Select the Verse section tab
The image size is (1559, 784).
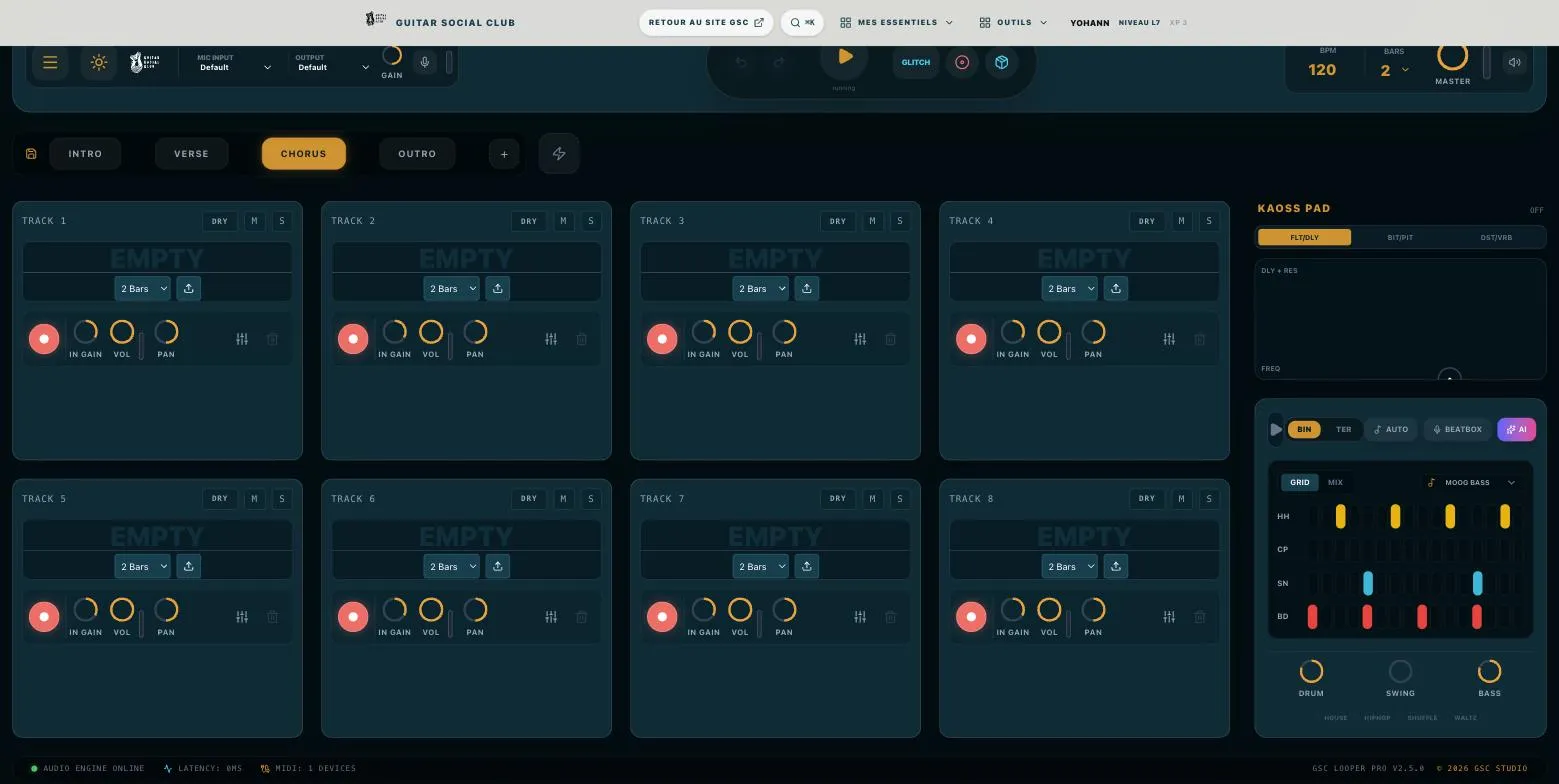[191, 154]
